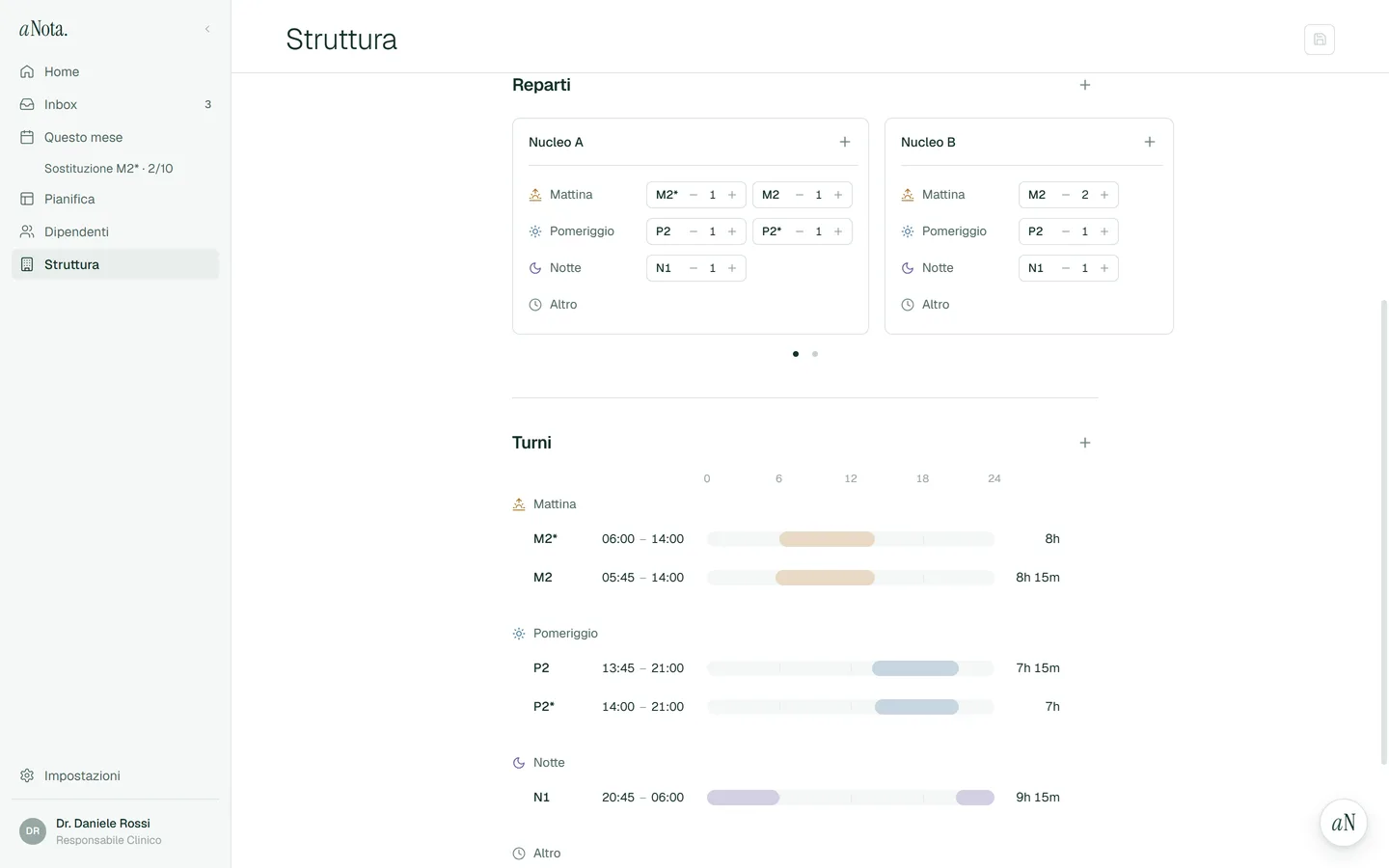Add a new Turni shift
Image resolution: width=1389 pixels, height=868 pixels.
pos(1085,443)
